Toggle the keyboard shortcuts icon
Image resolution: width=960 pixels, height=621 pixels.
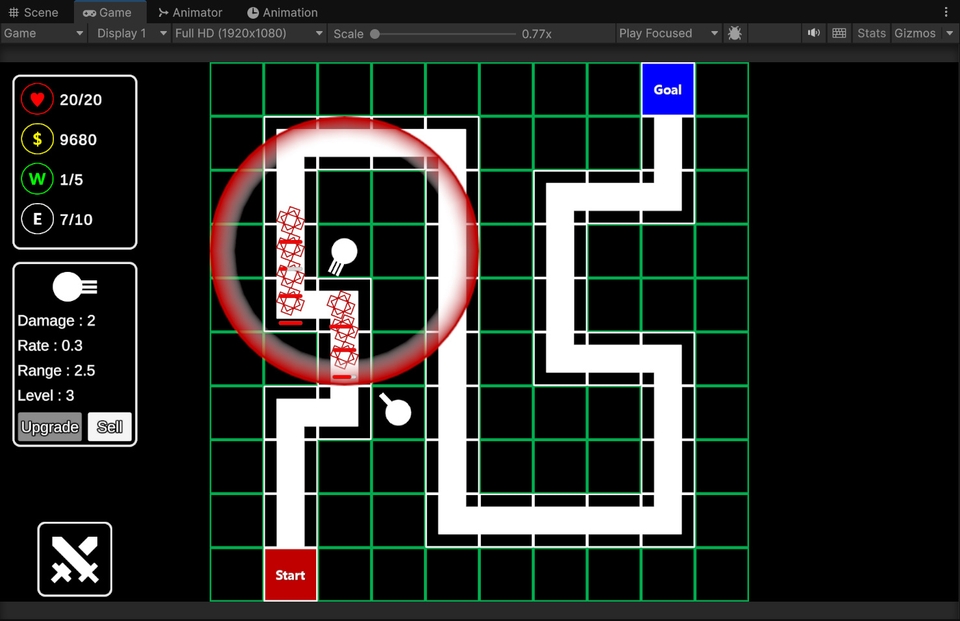point(839,33)
